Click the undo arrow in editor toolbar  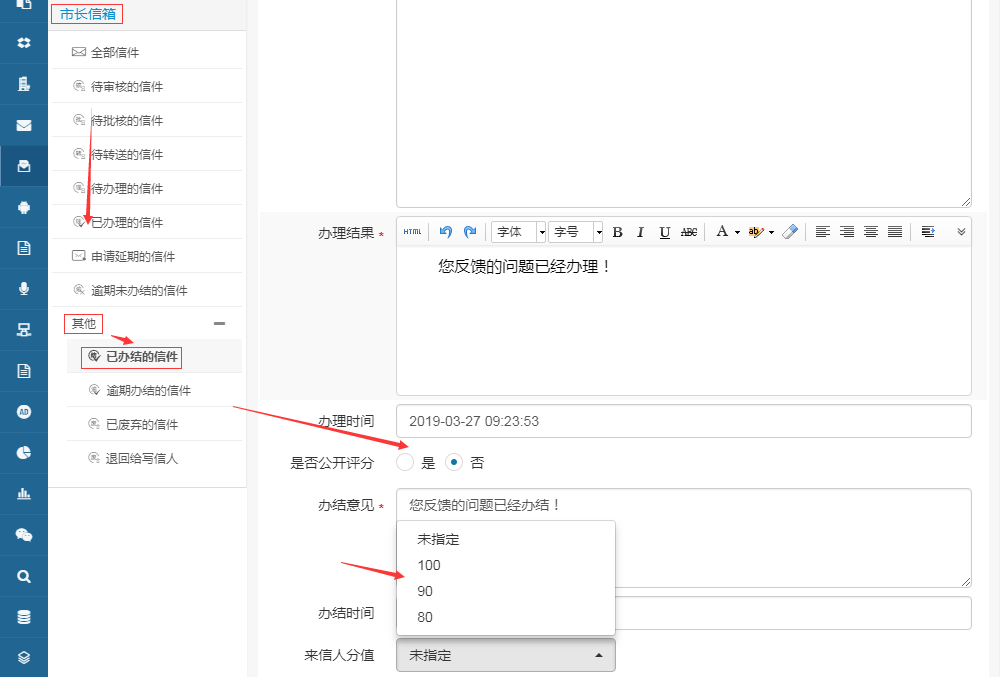446,232
